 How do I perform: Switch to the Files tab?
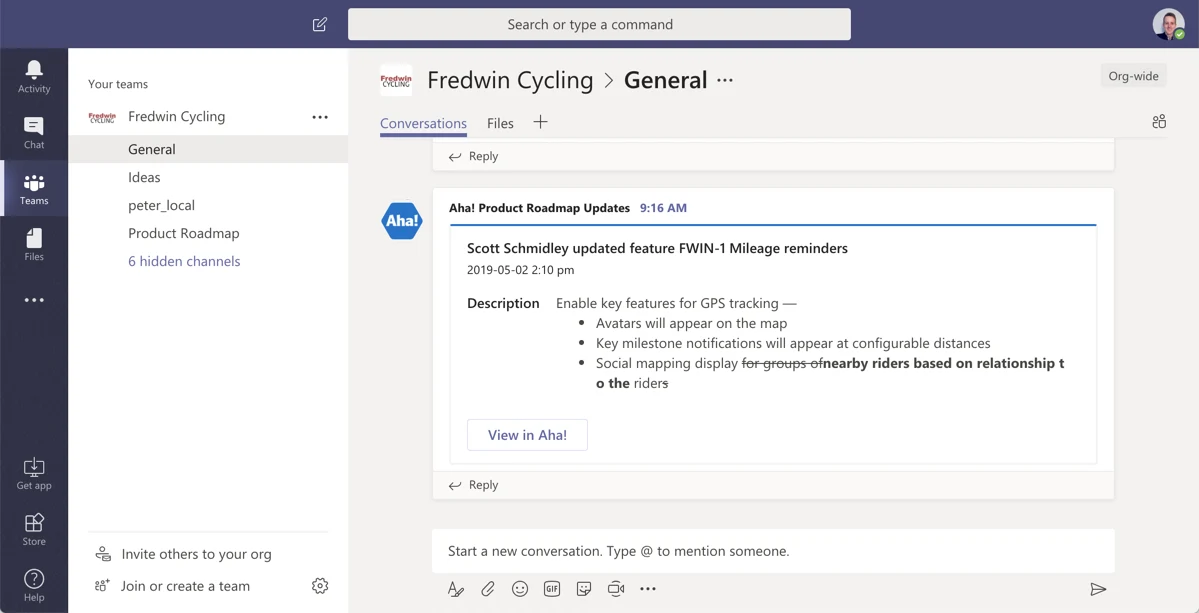point(500,123)
